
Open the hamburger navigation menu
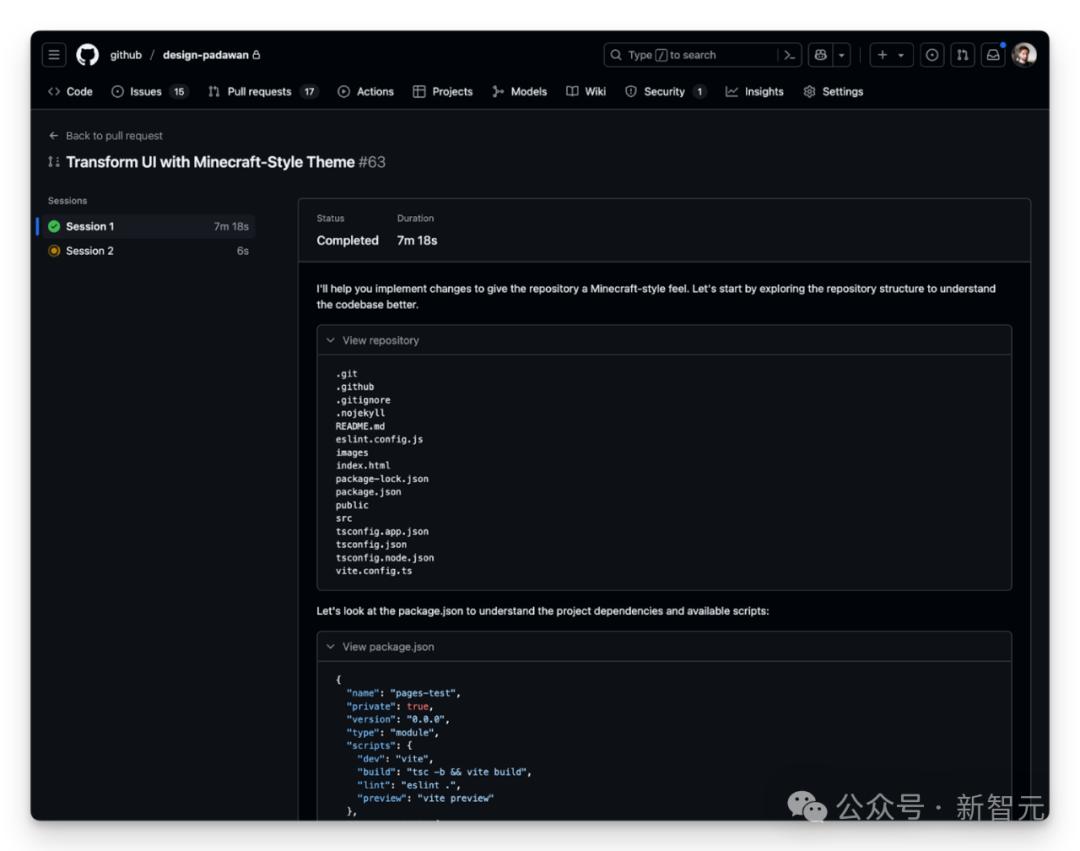click(55, 55)
